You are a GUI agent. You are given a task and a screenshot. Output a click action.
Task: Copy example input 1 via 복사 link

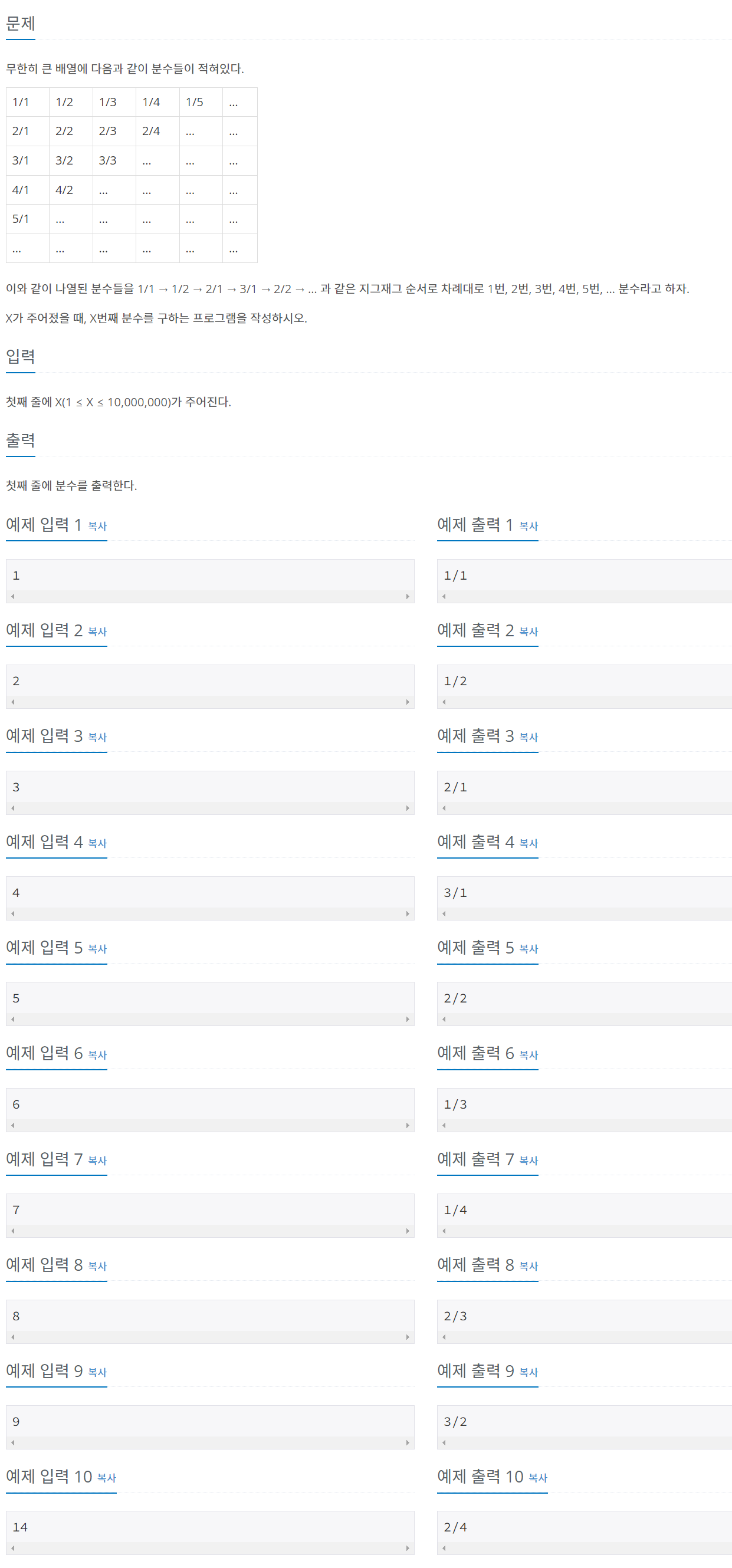[x=97, y=526]
